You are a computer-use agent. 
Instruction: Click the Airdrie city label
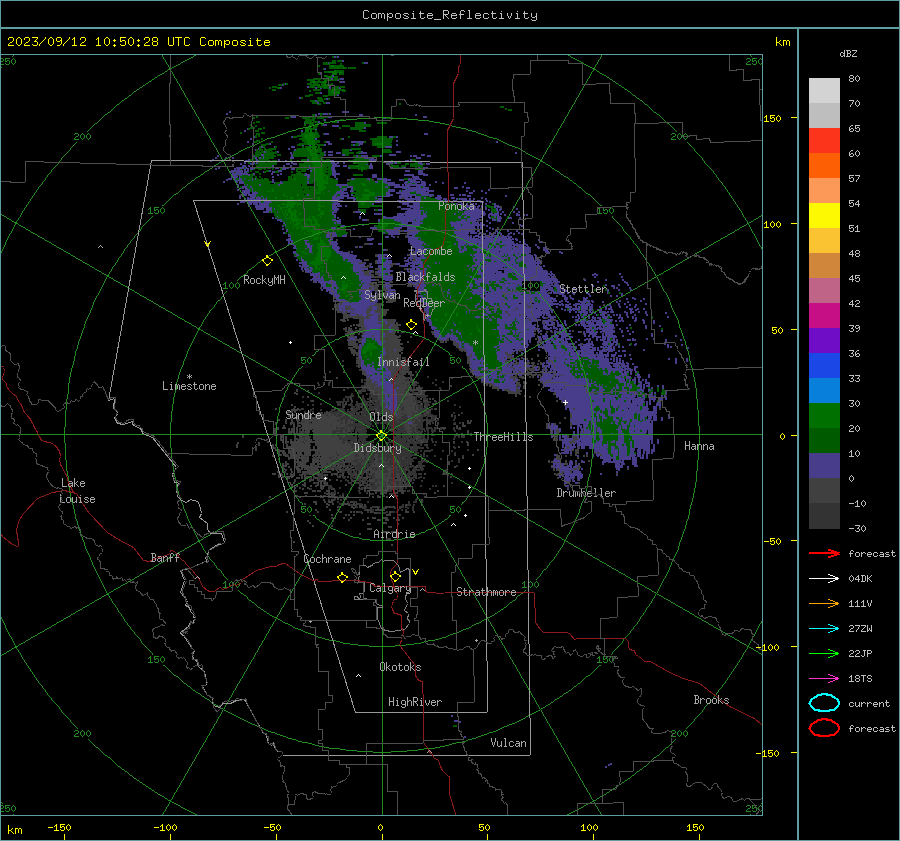[x=394, y=534]
